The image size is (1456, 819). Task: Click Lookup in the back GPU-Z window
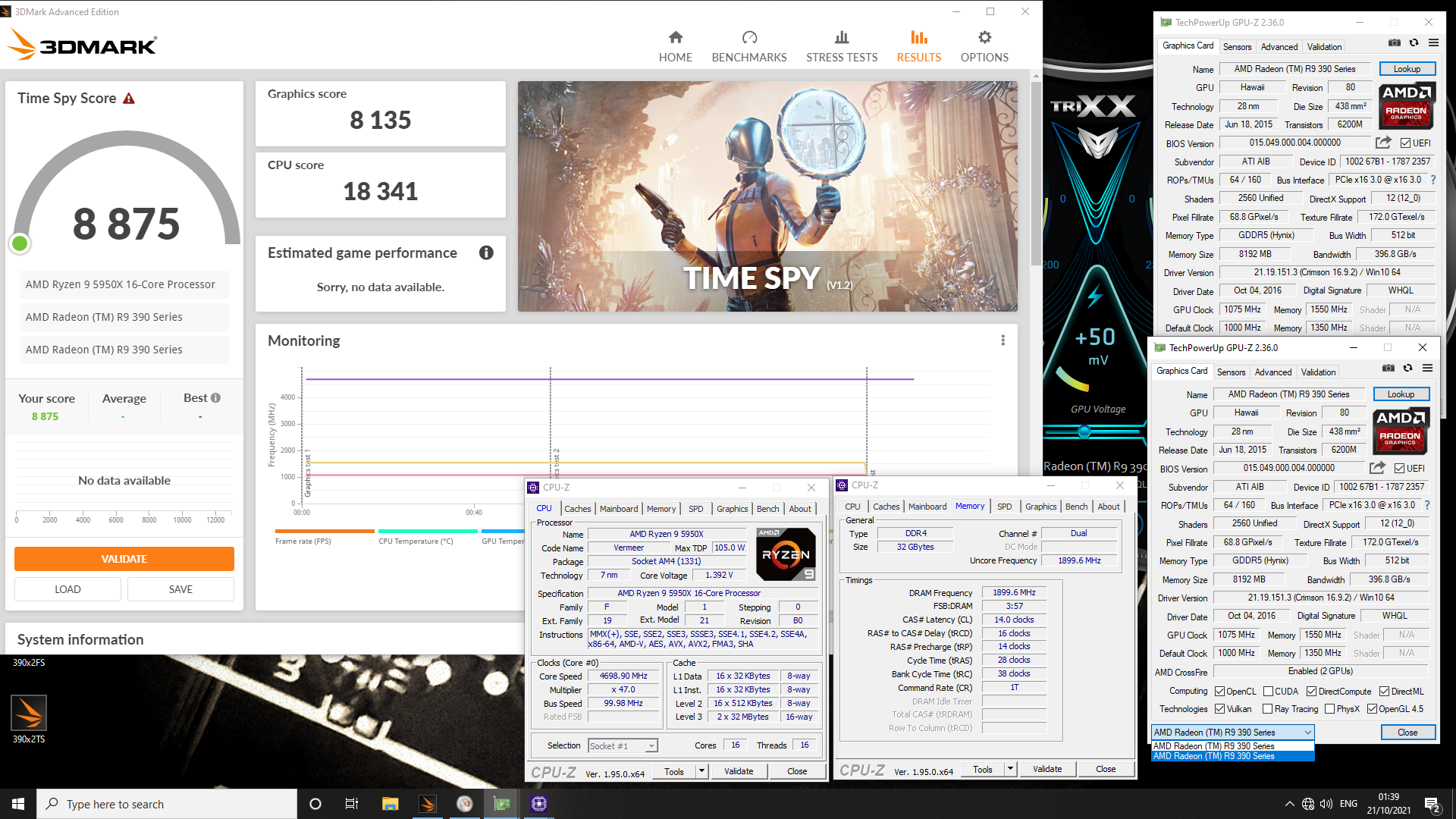(x=1407, y=69)
